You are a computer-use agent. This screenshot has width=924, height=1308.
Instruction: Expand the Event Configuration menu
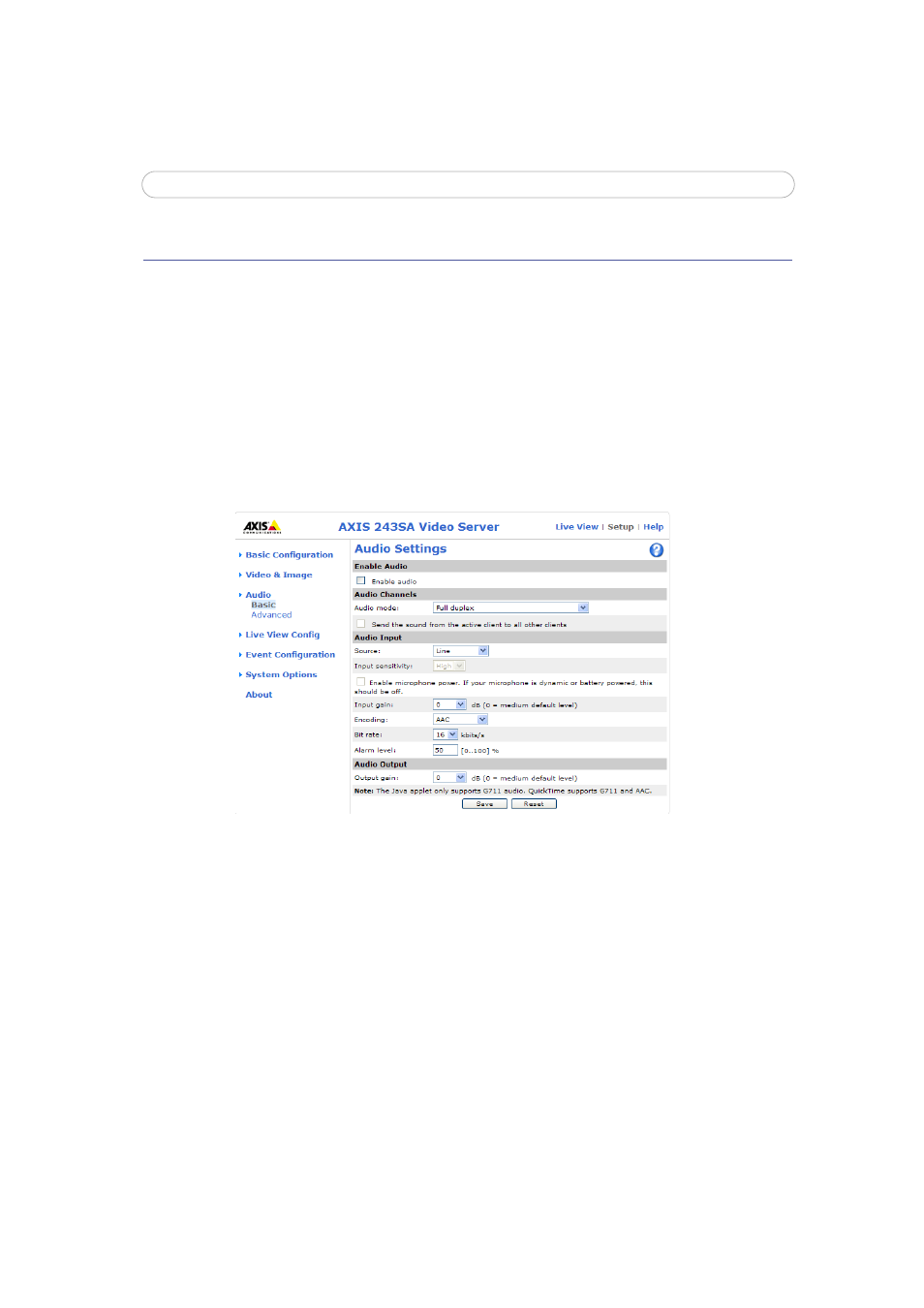[x=290, y=655]
